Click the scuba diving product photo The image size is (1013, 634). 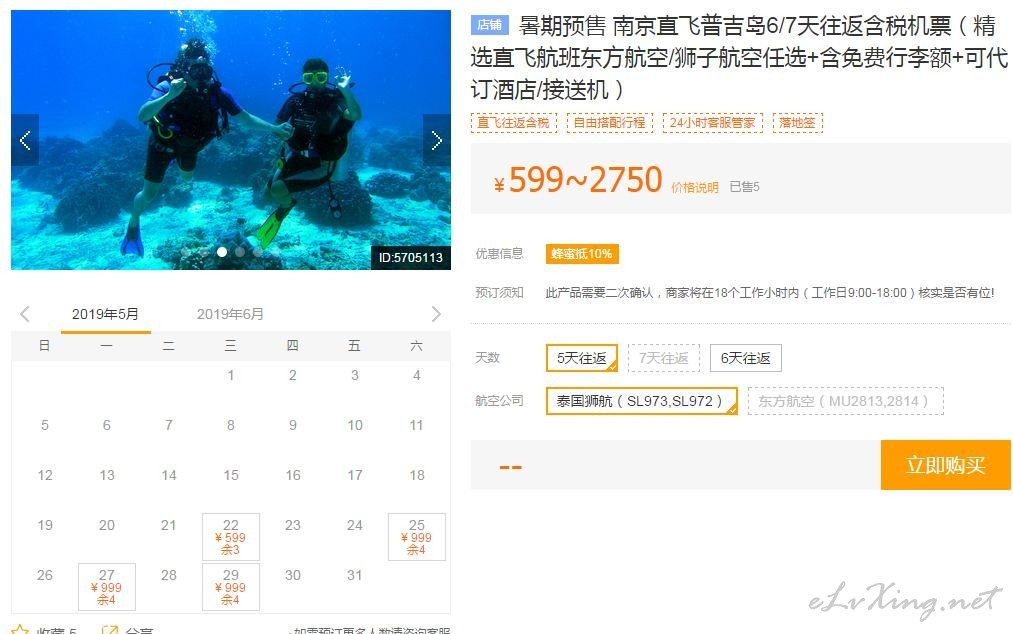tap(231, 140)
